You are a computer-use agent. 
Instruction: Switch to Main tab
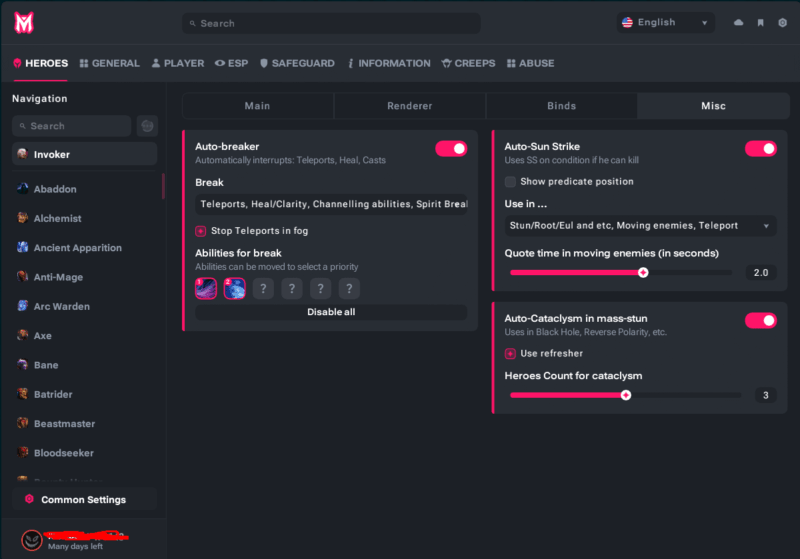(x=258, y=106)
